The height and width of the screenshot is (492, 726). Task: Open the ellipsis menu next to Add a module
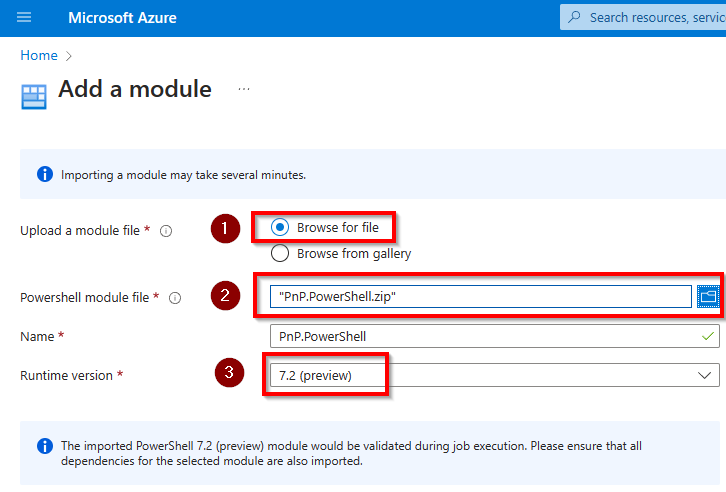[244, 89]
